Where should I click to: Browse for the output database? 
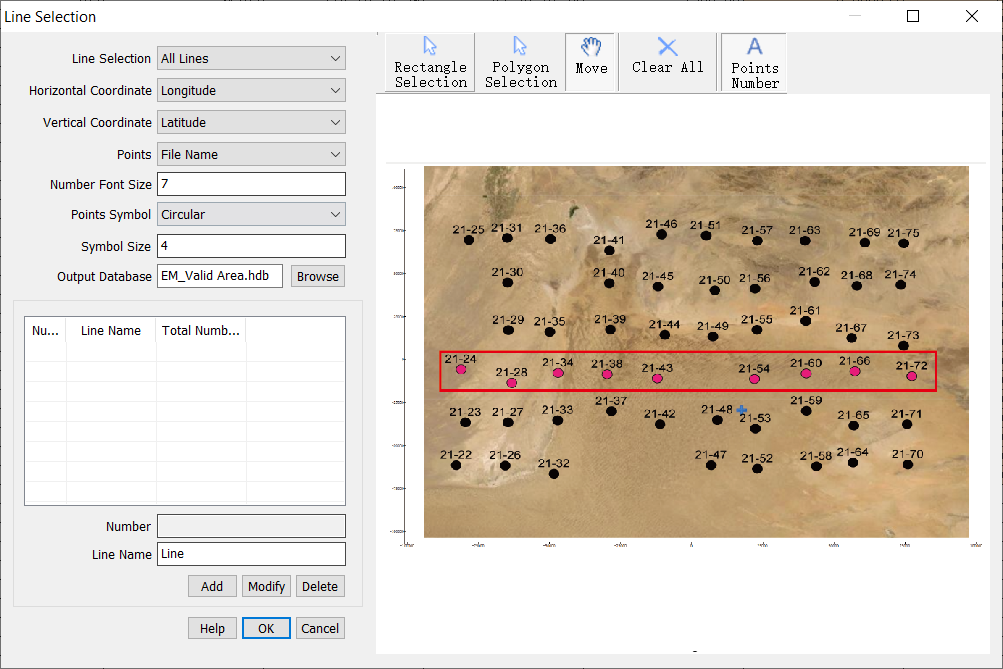tap(318, 276)
